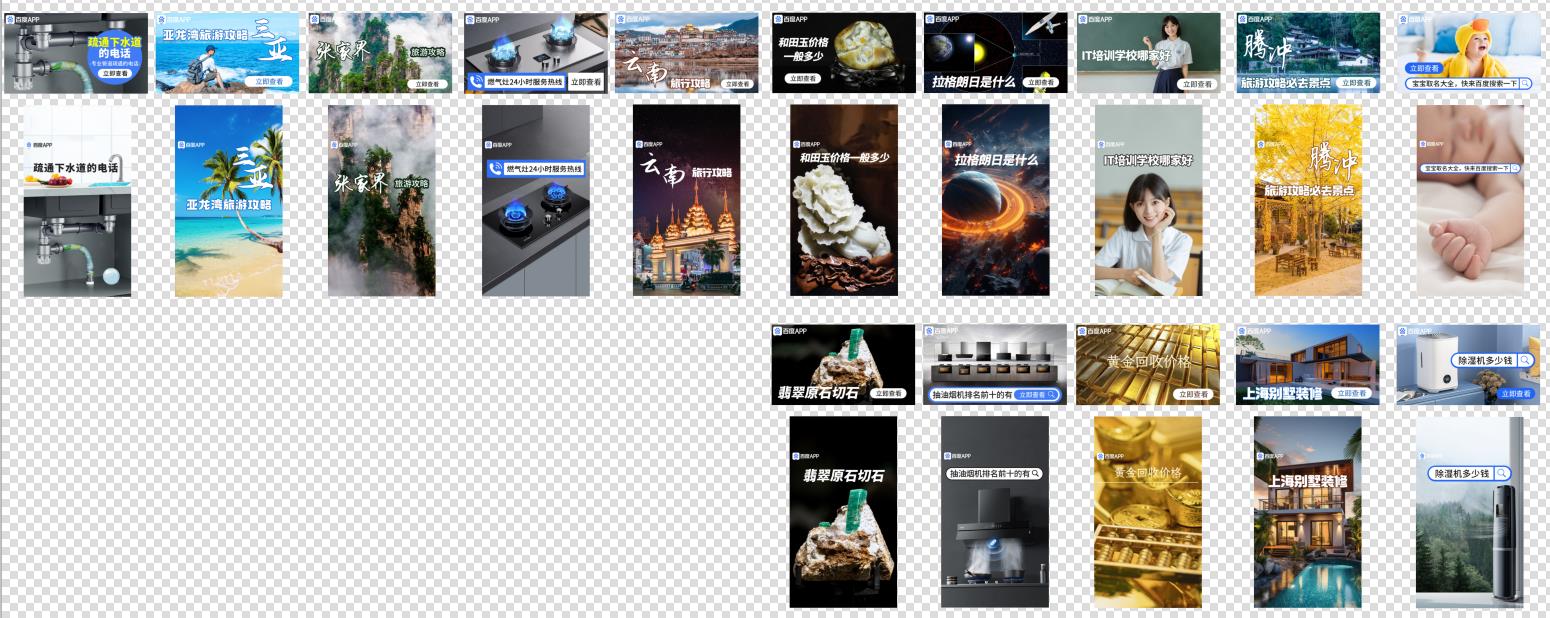Screen dimensions: 1550x618
Task: Click magnifier icon in landscape 宝宝取名大全 search bar
Action: (x=1525, y=84)
